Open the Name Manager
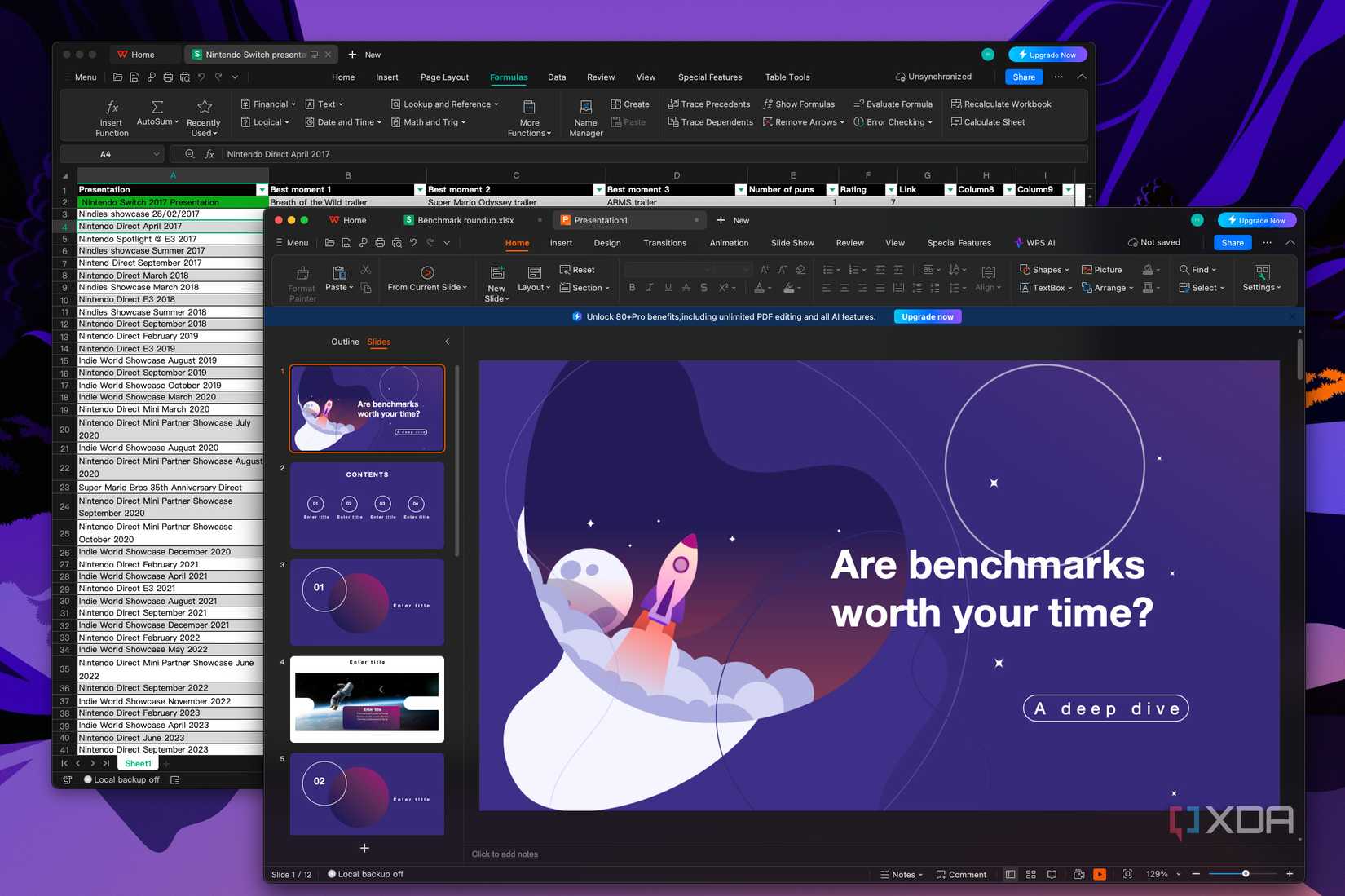The image size is (1345, 896). (x=584, y=116)
